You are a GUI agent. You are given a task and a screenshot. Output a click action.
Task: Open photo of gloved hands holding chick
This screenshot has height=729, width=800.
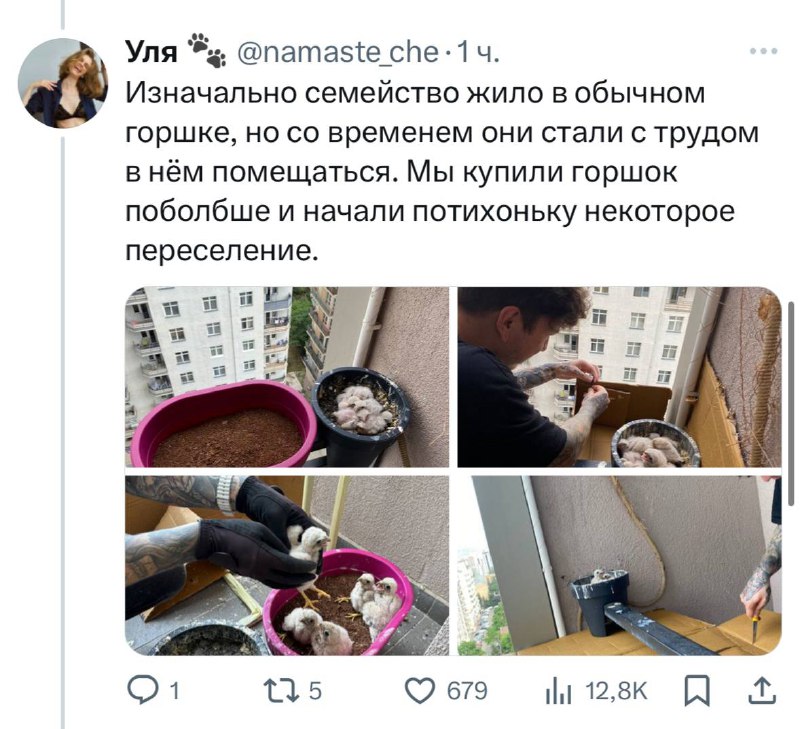point(287,566)
